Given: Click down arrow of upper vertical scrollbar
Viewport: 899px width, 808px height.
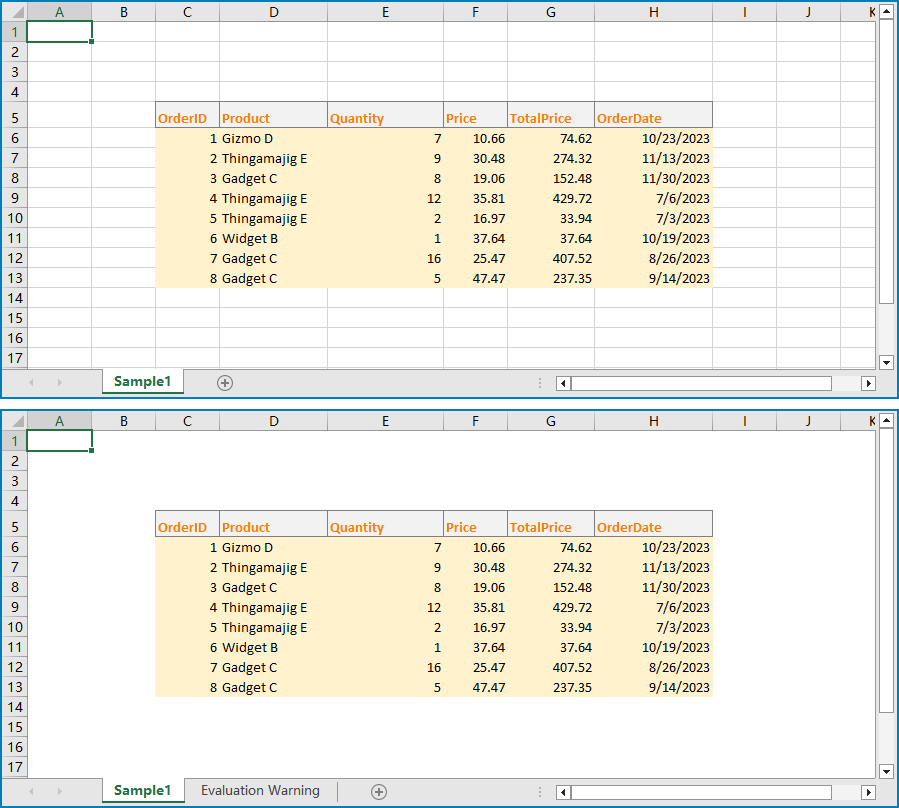Looking at the screenshot, I should click(886, 362).
